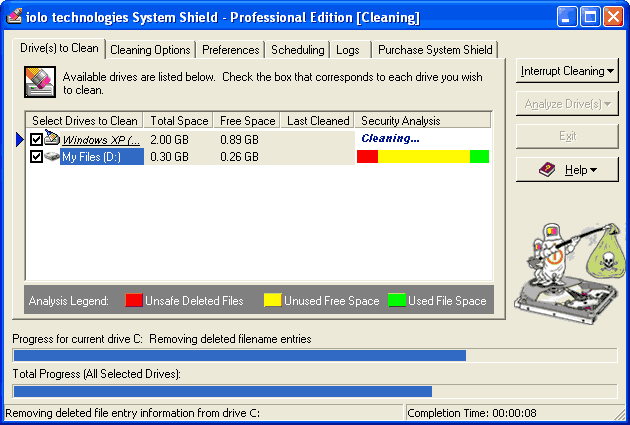Open the Analyze Drive(s) dropdown

click(567, 104)
